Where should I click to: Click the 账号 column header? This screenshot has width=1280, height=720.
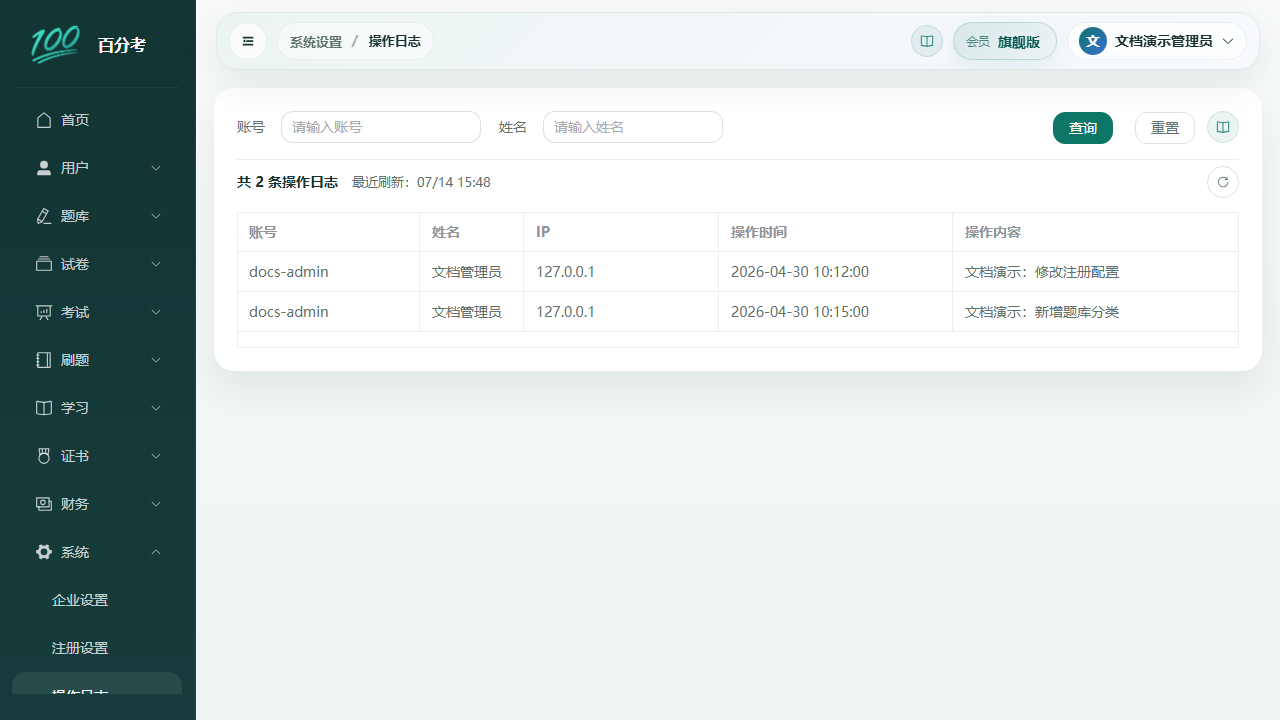pyautogui.click(x=329, y=232)
